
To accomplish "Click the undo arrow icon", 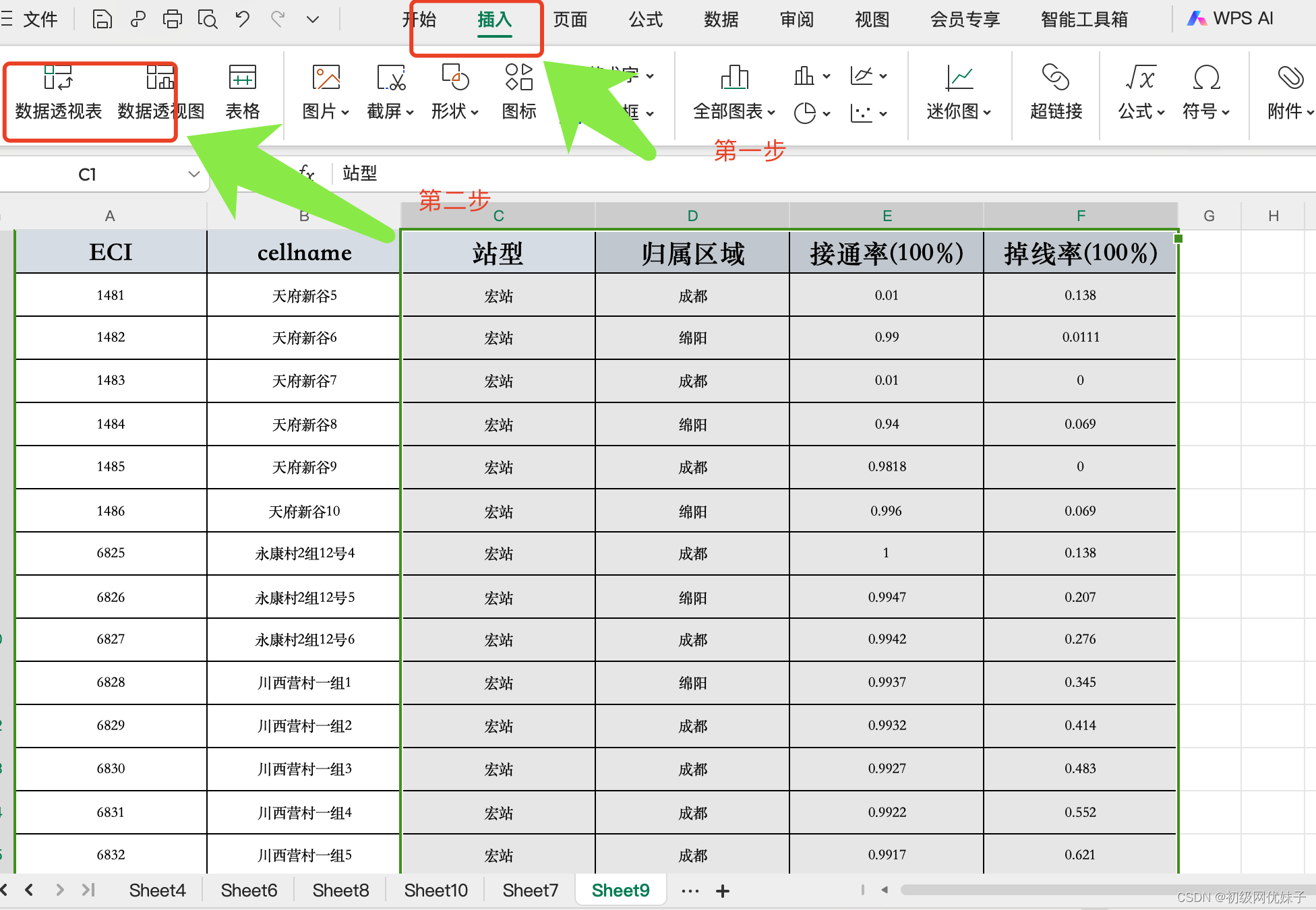I will (x=242, y=19).
